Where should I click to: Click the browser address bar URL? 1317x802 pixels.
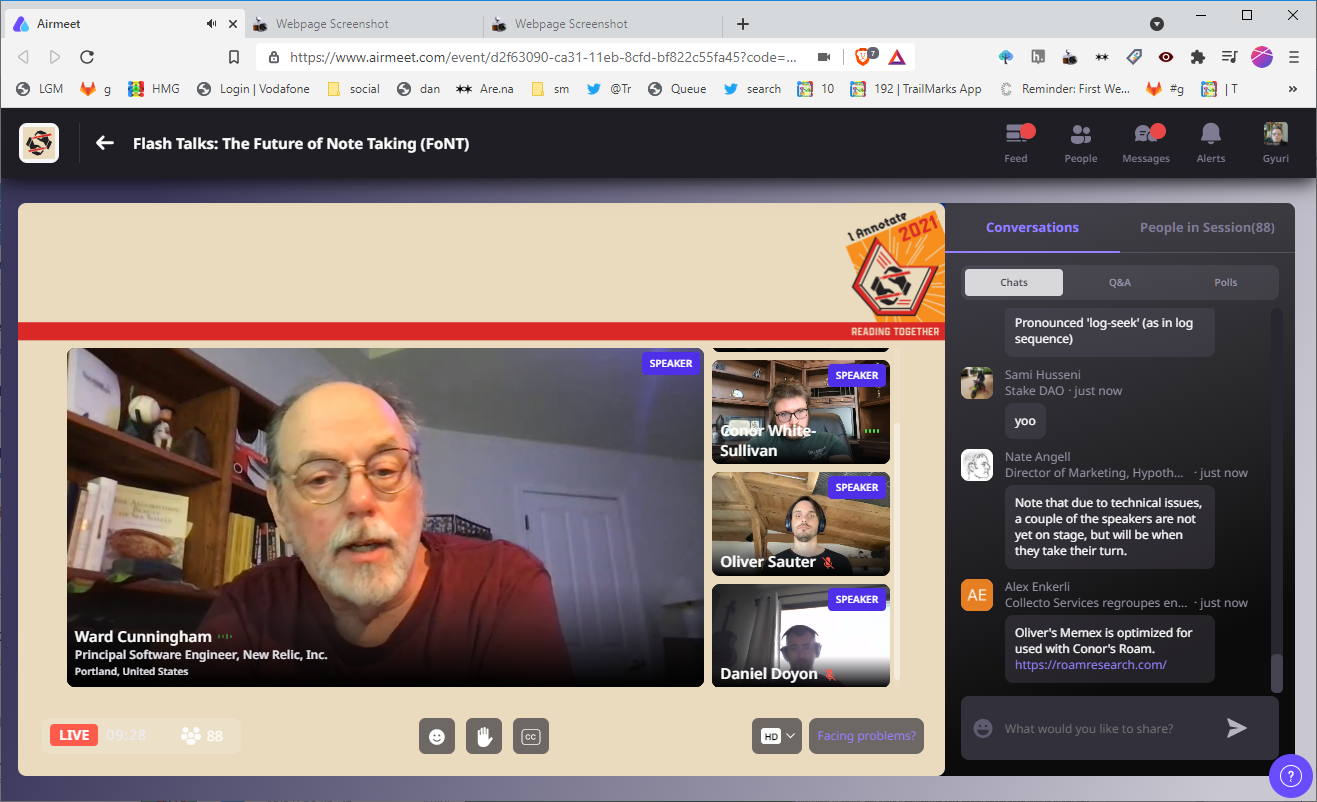(x=543, y=57)
